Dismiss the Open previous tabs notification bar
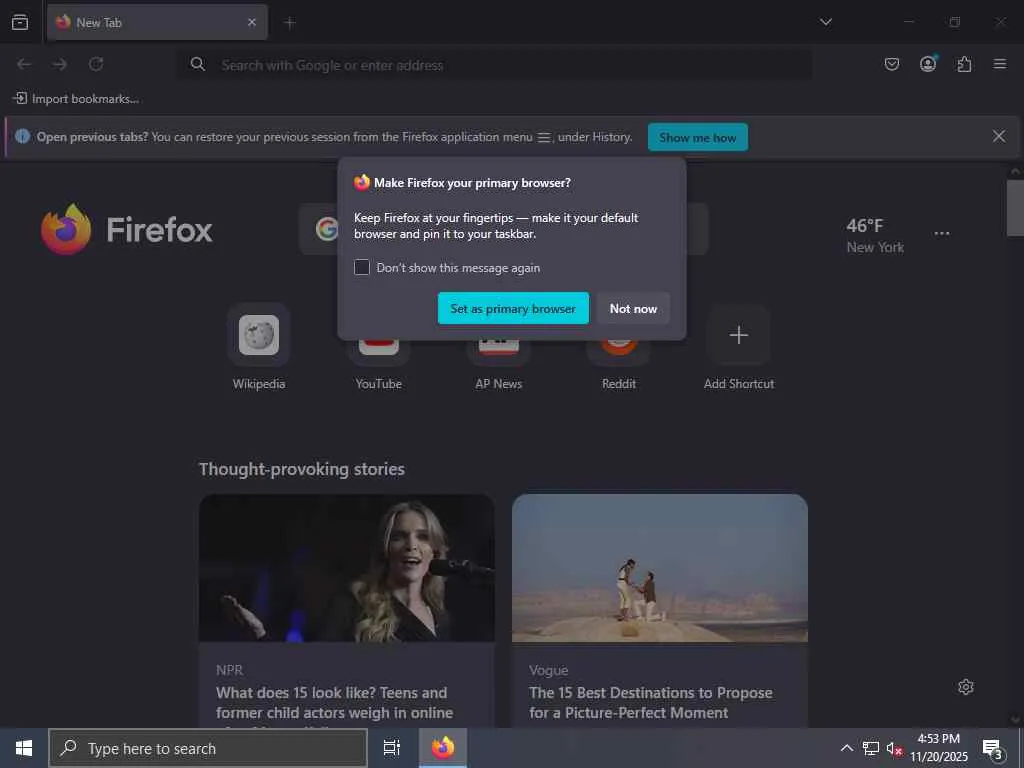The image size is (1024, 768). tap(999, 136)
